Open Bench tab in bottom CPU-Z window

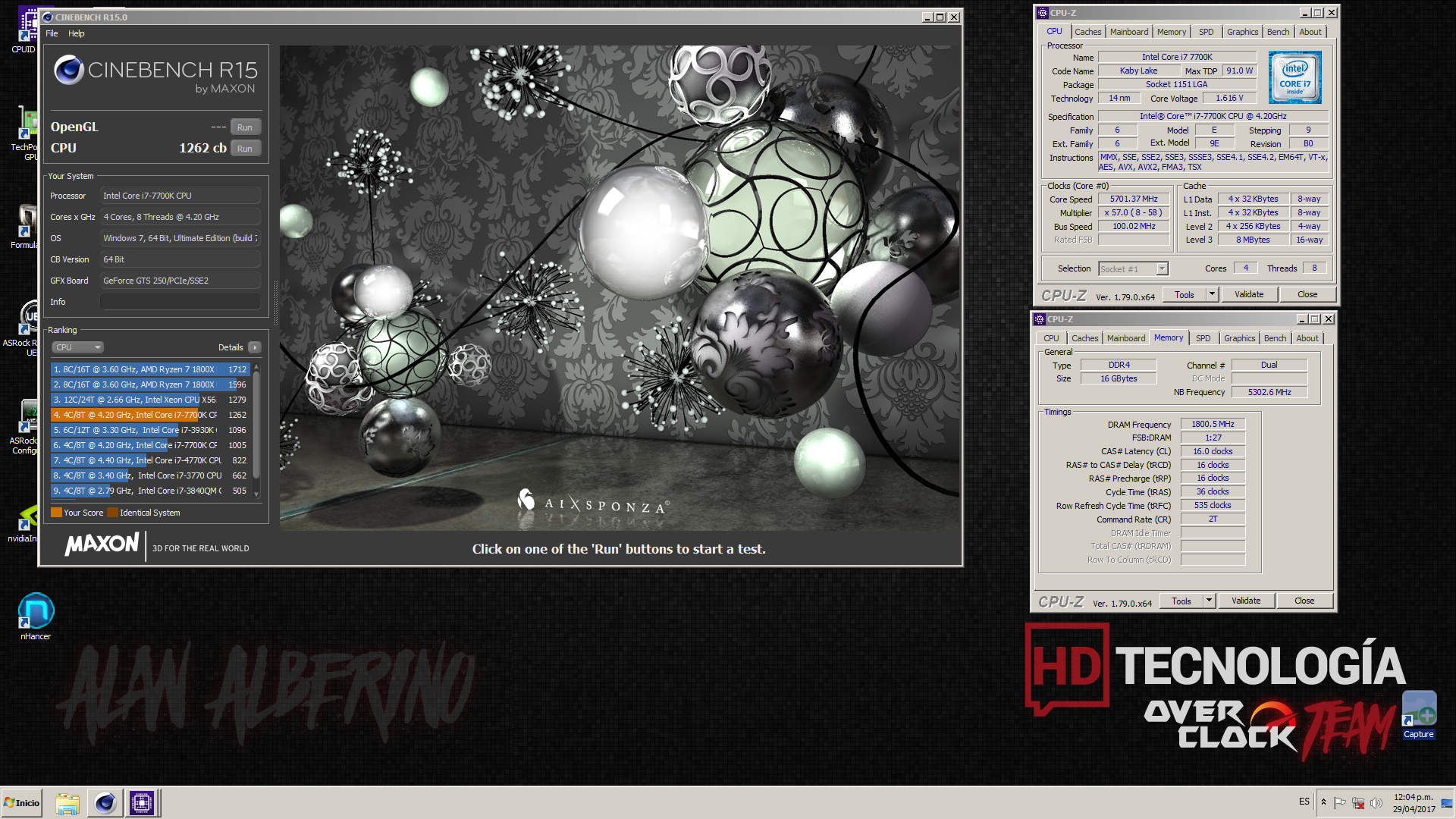1275,338
